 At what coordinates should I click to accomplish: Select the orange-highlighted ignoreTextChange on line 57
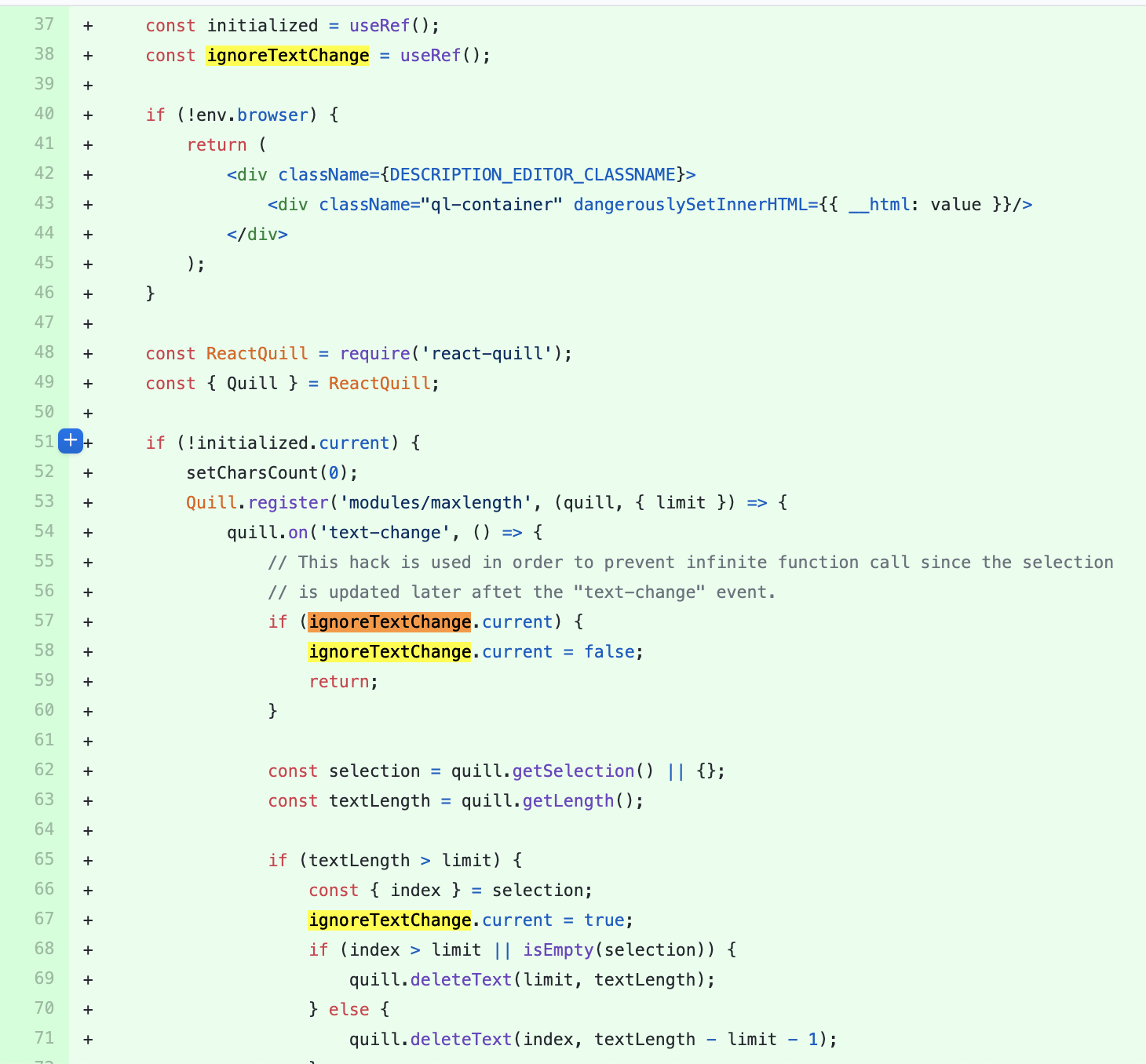(389, 621)
